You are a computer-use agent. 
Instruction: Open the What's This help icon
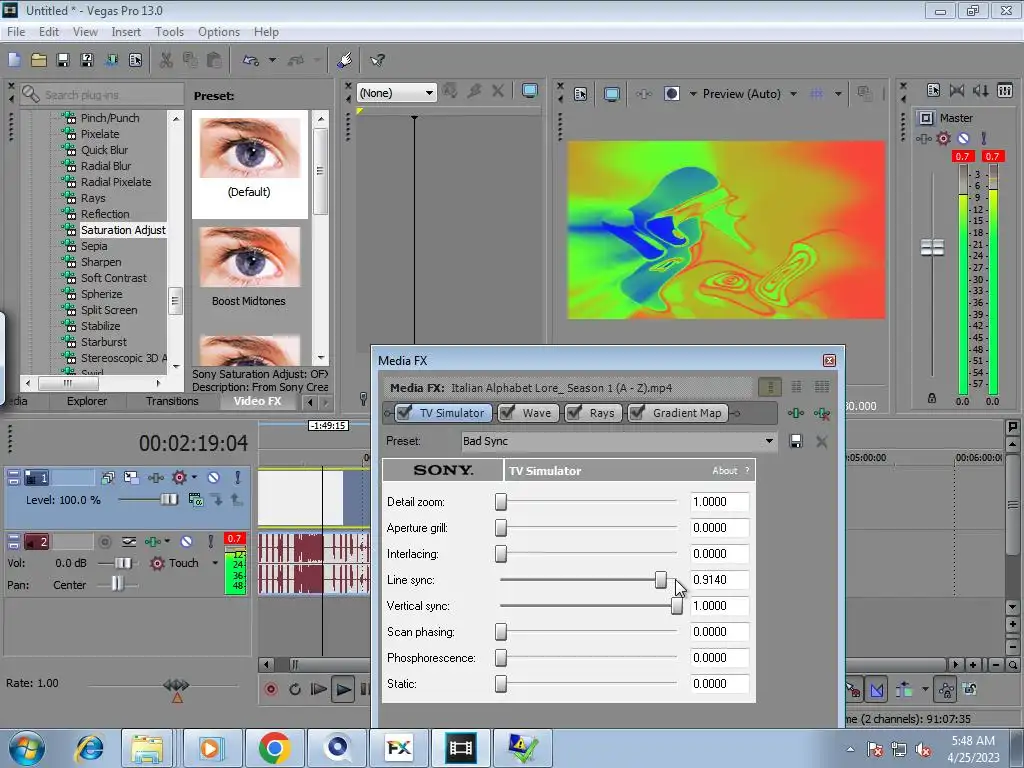tap(377, 60)
